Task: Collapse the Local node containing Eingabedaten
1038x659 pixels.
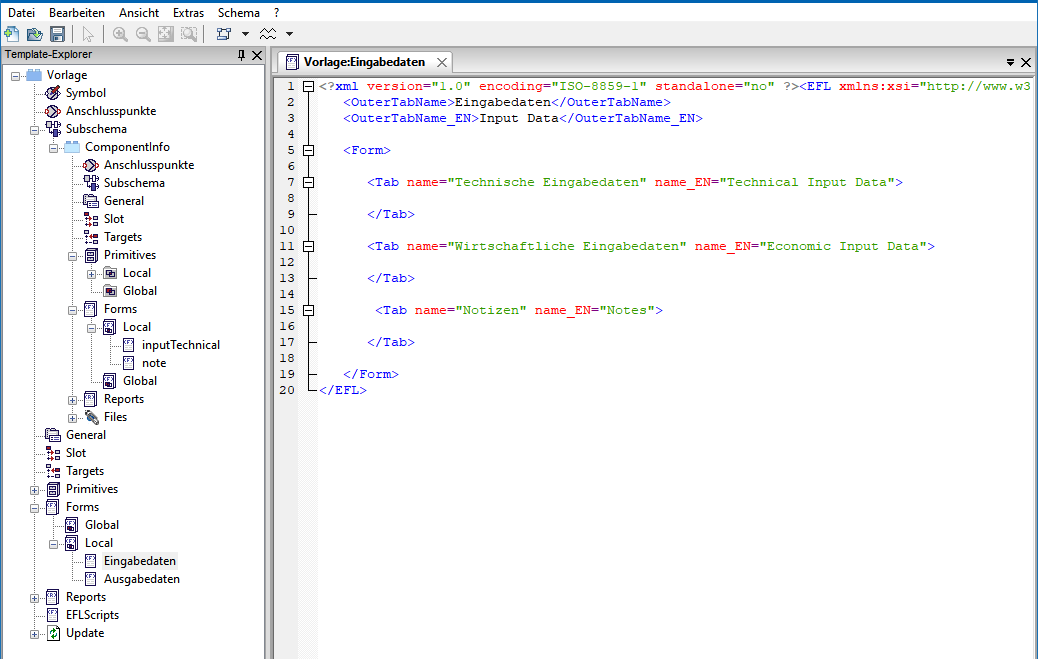Action: click(54, 544)
